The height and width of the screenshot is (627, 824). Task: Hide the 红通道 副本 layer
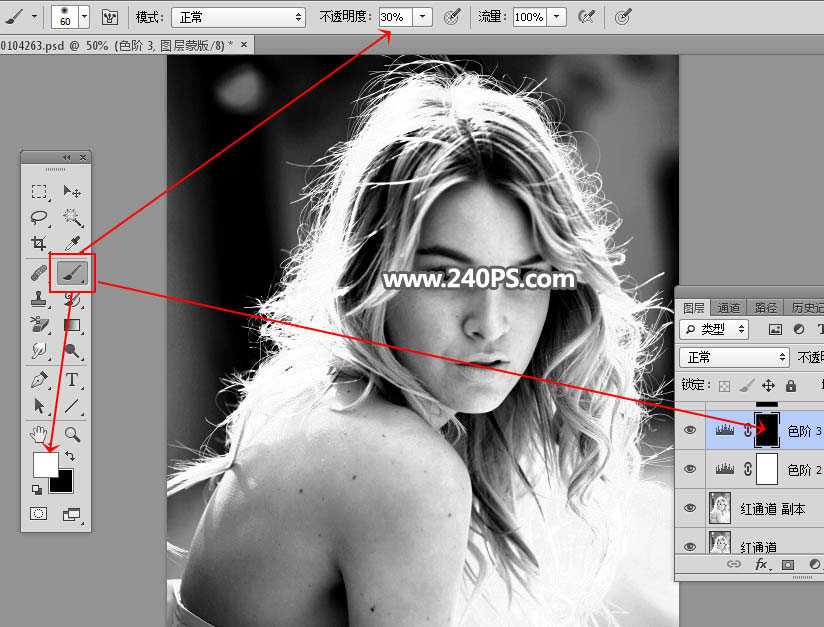pos(689,509)
